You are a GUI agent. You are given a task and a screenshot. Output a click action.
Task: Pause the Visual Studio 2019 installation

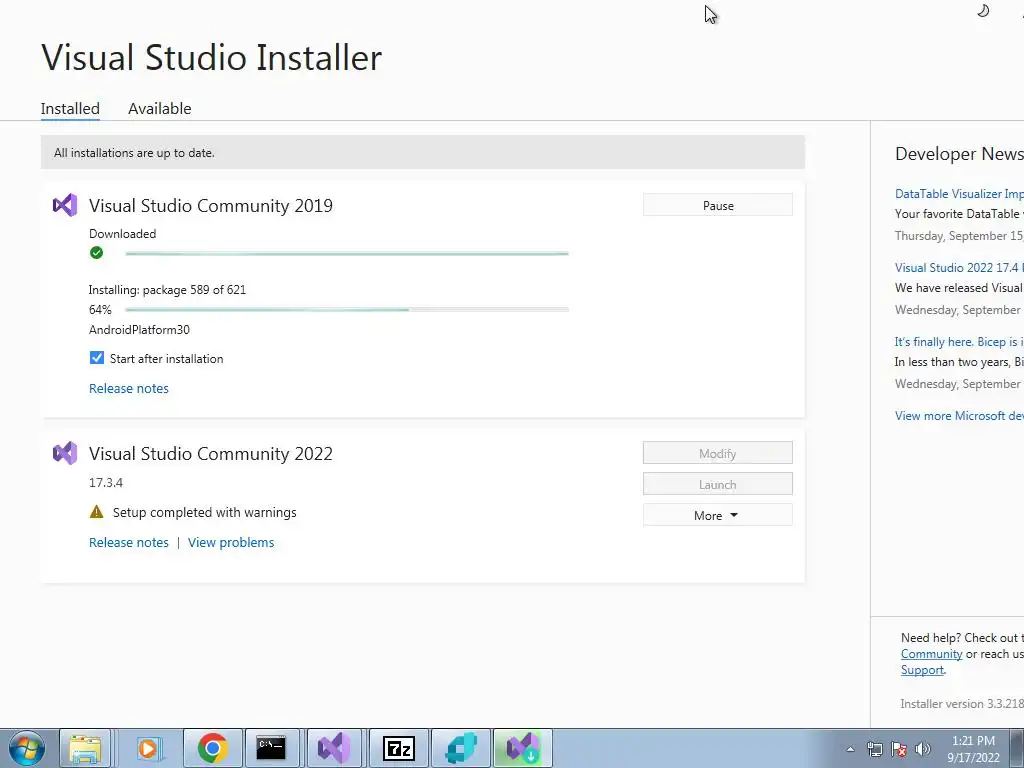[718, 205]
